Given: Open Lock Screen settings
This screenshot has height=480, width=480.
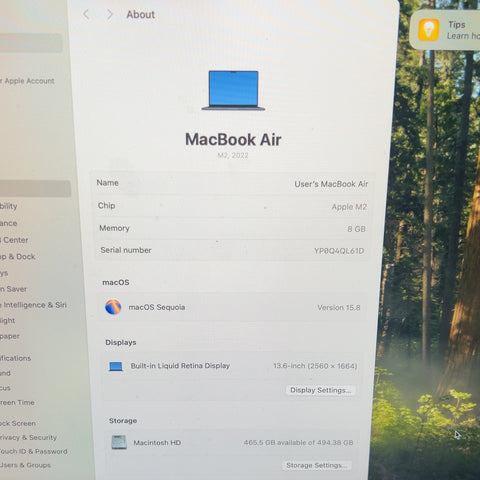Looking at the screenshot, I should 18,423.
